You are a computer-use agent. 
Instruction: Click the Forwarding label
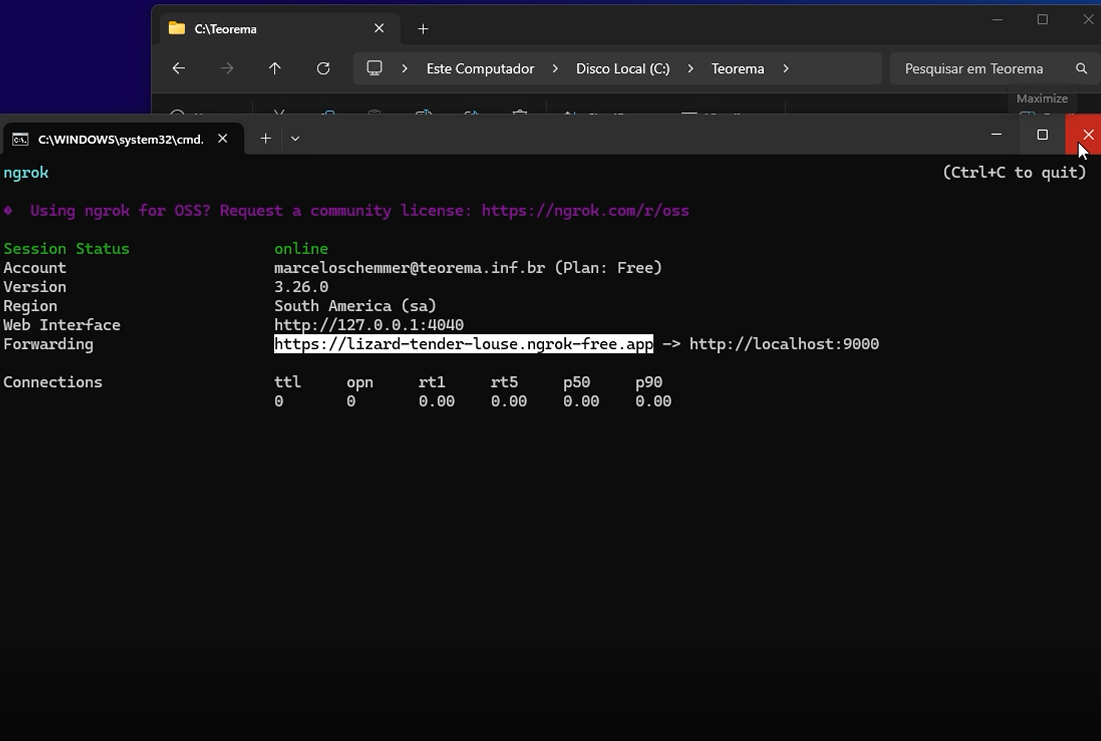[48, 344]
